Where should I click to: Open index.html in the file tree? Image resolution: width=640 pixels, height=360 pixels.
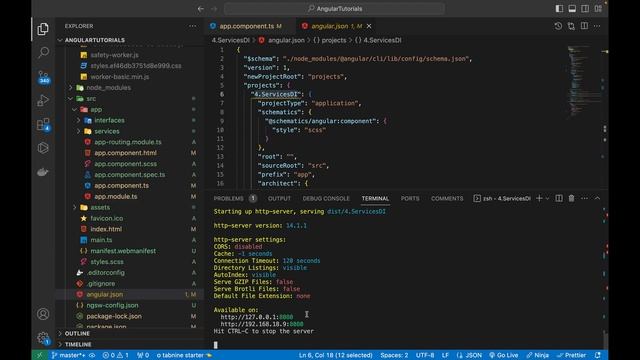click(106, 229)
